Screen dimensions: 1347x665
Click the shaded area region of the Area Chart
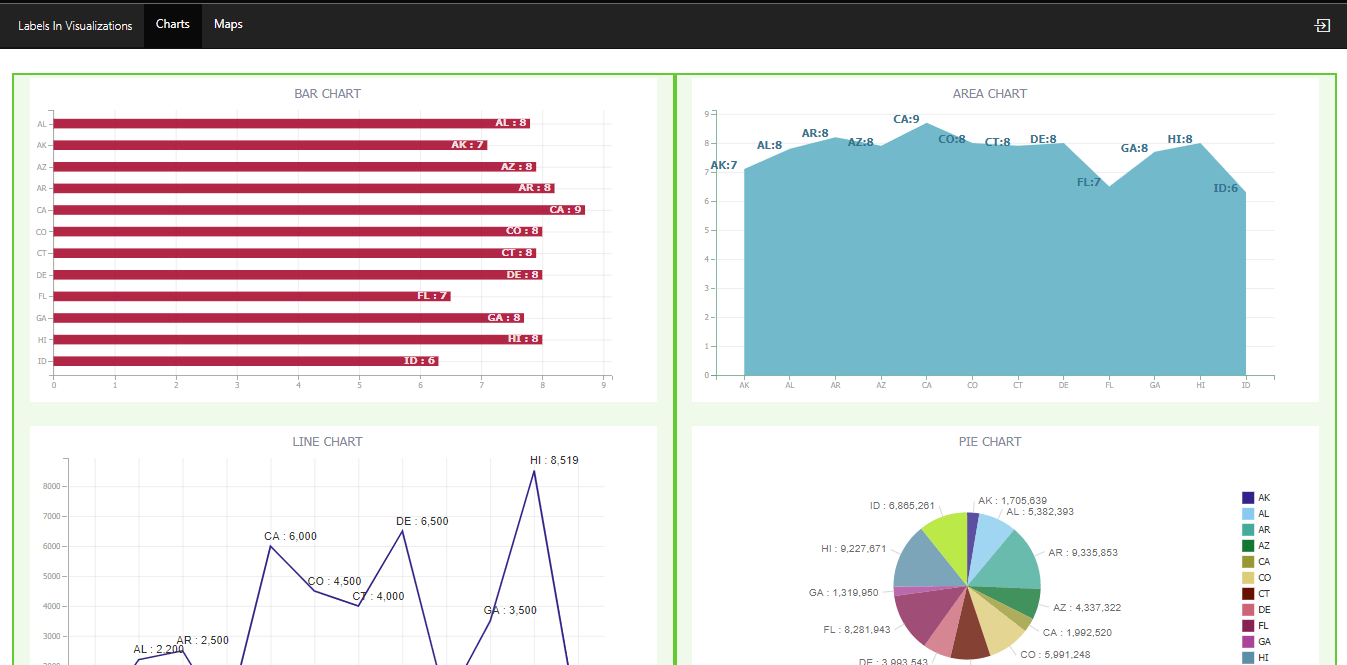[x=990, y=280]
